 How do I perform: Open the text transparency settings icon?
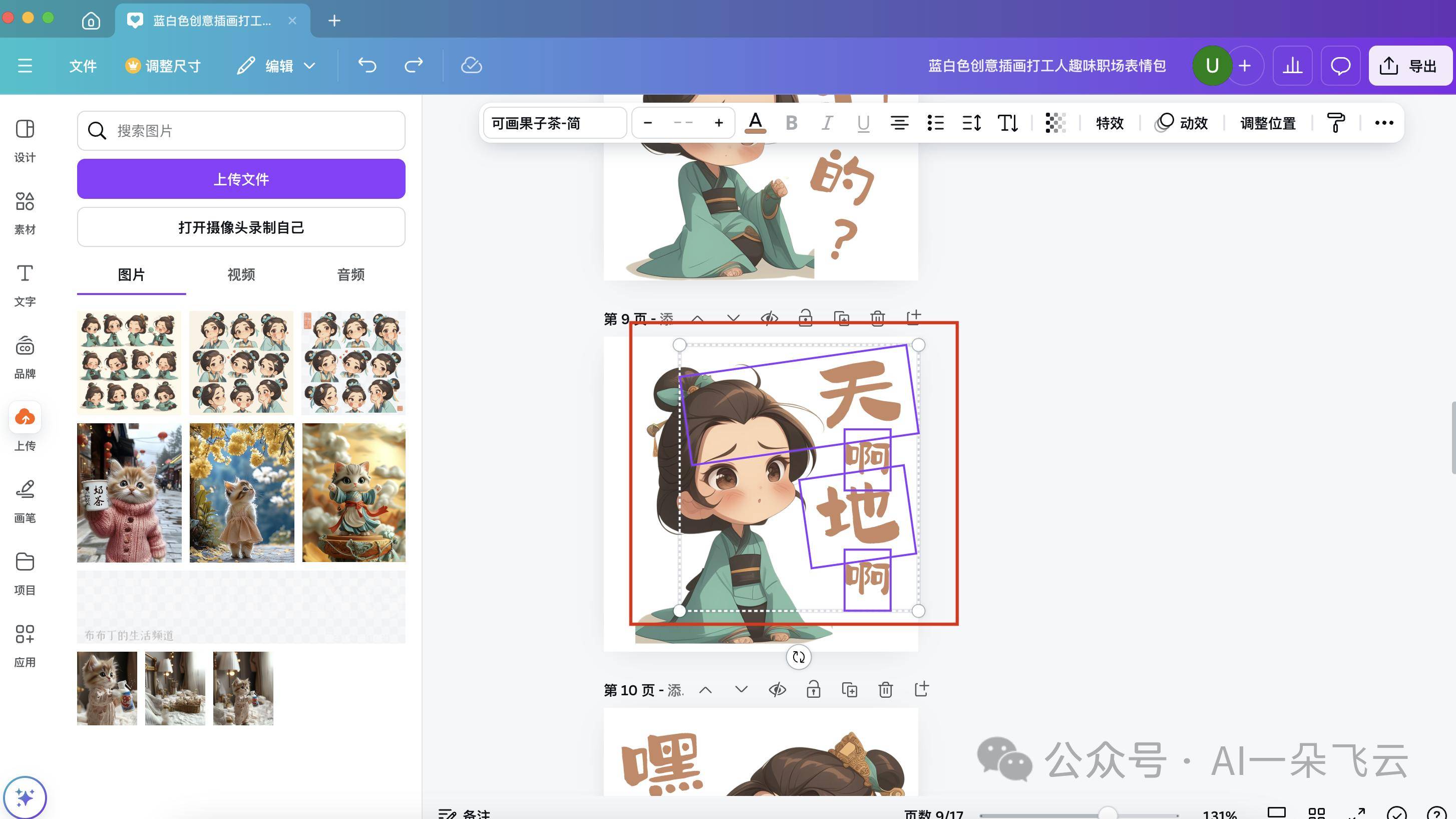pyautogui.click(x=1054, y=123)
